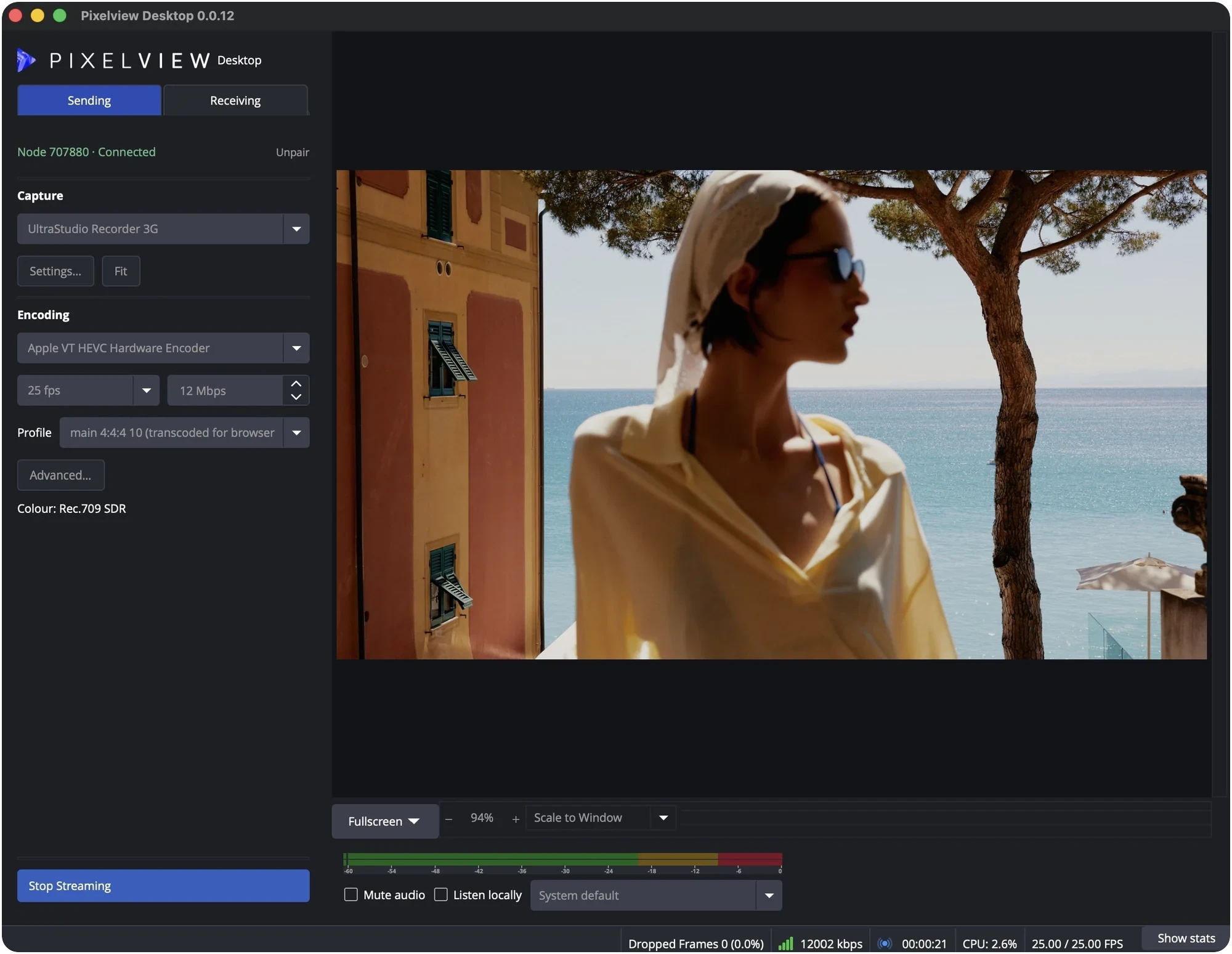Click the 12 Mbps bitrate field
This screenshot has width=1232, height=954.
225,390
